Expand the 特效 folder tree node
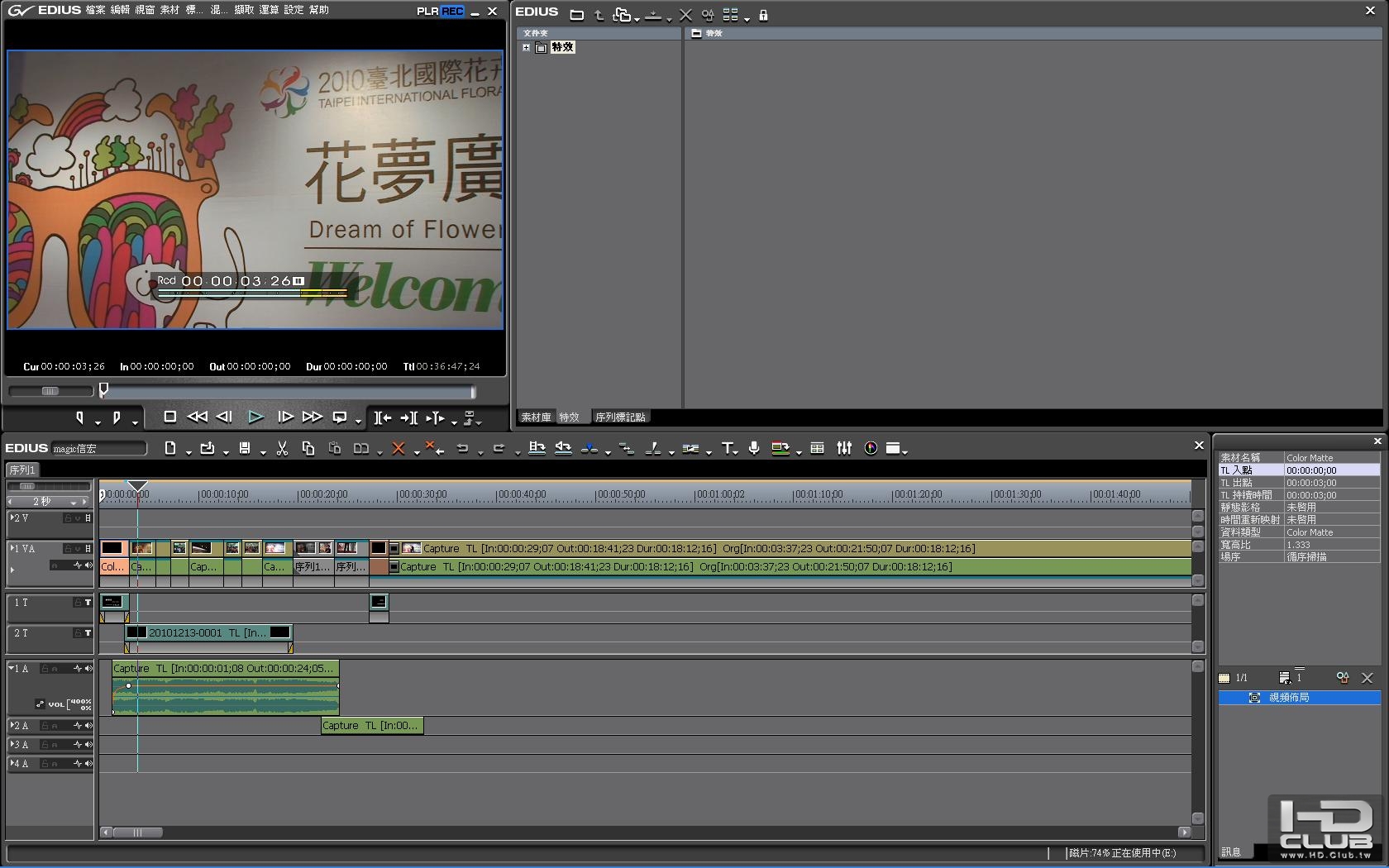This screenshot has height=868, width=1389. coord(526,48)
